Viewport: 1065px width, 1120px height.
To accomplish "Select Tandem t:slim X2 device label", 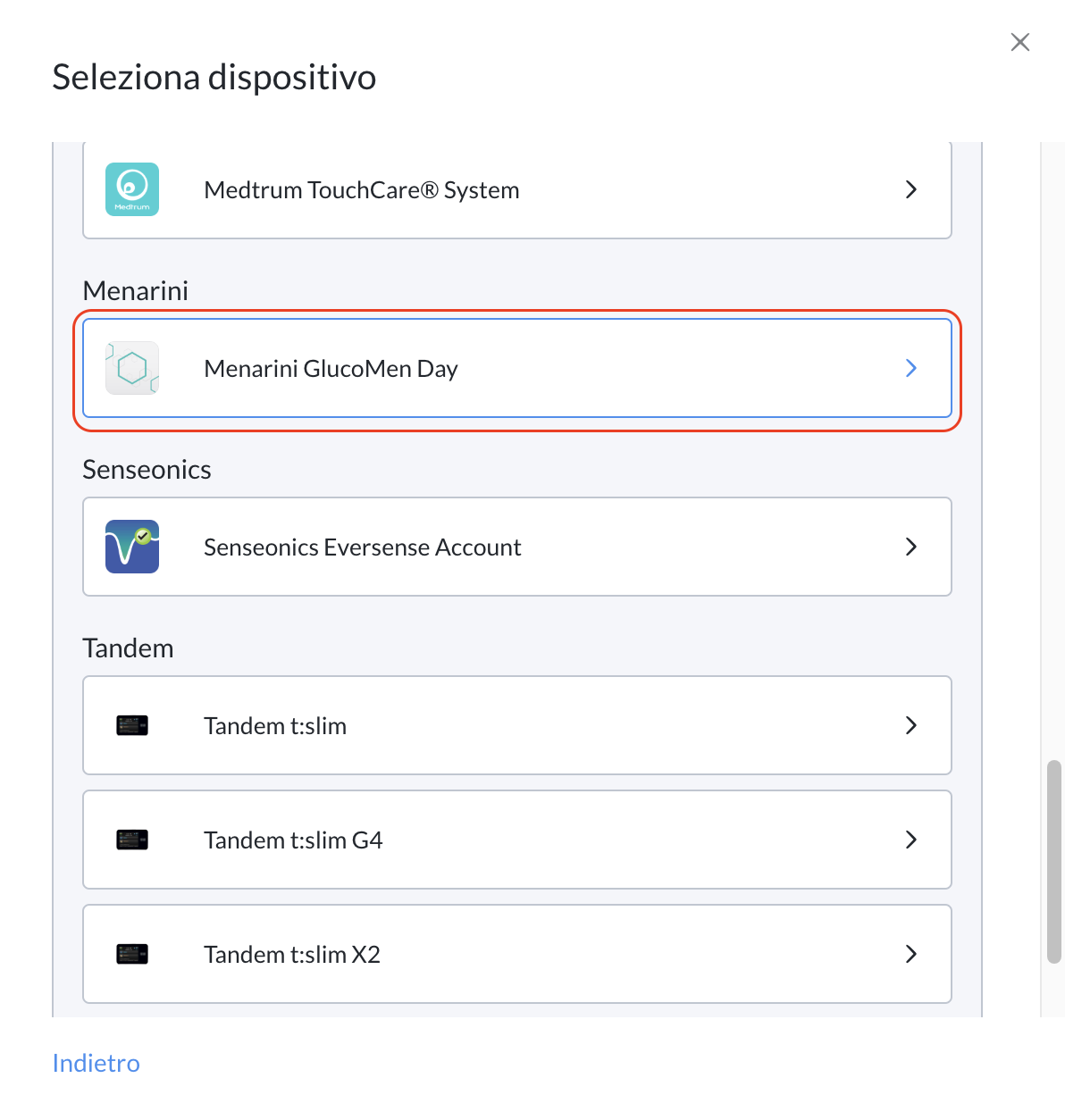I will [292, 954].
